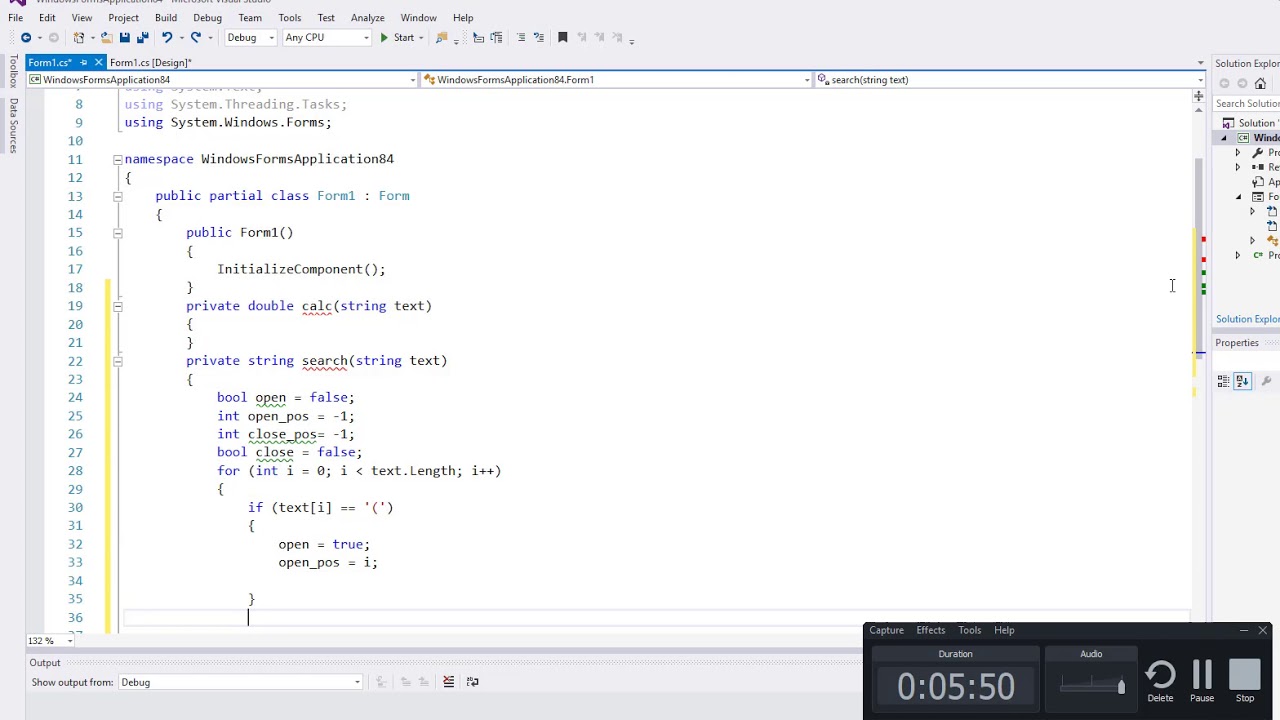Open the Toolbox side panel
This screenshot has height=720, width=1280.
pos(13,72)
